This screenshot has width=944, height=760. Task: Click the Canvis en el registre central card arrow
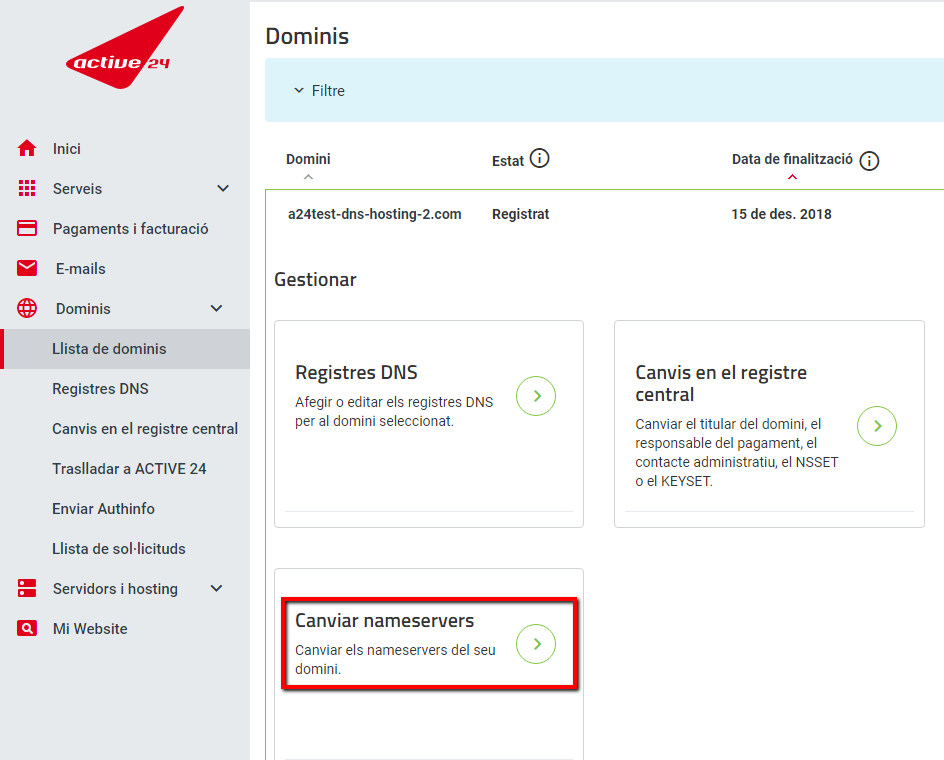click(x=877, y=426)
